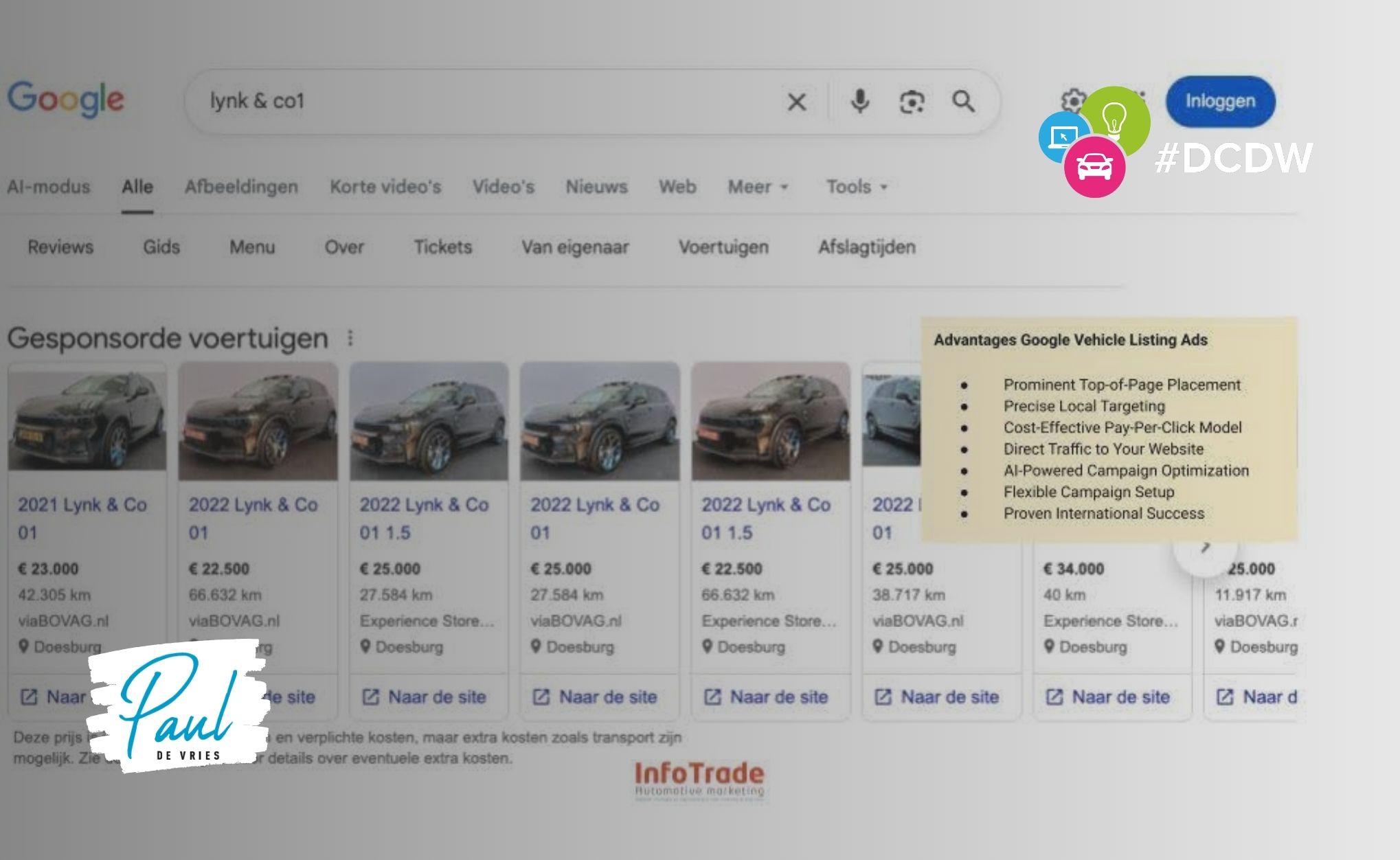The width and height of the screenshot is (1400, 860).
Task: Click the second Lynk & Co car thumbnail
Action: click(x=258, y=421)
